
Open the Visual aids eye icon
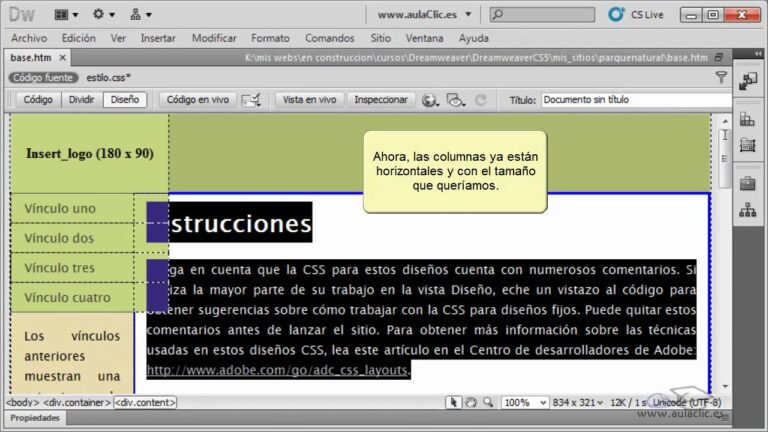click(x=456, y=100)
